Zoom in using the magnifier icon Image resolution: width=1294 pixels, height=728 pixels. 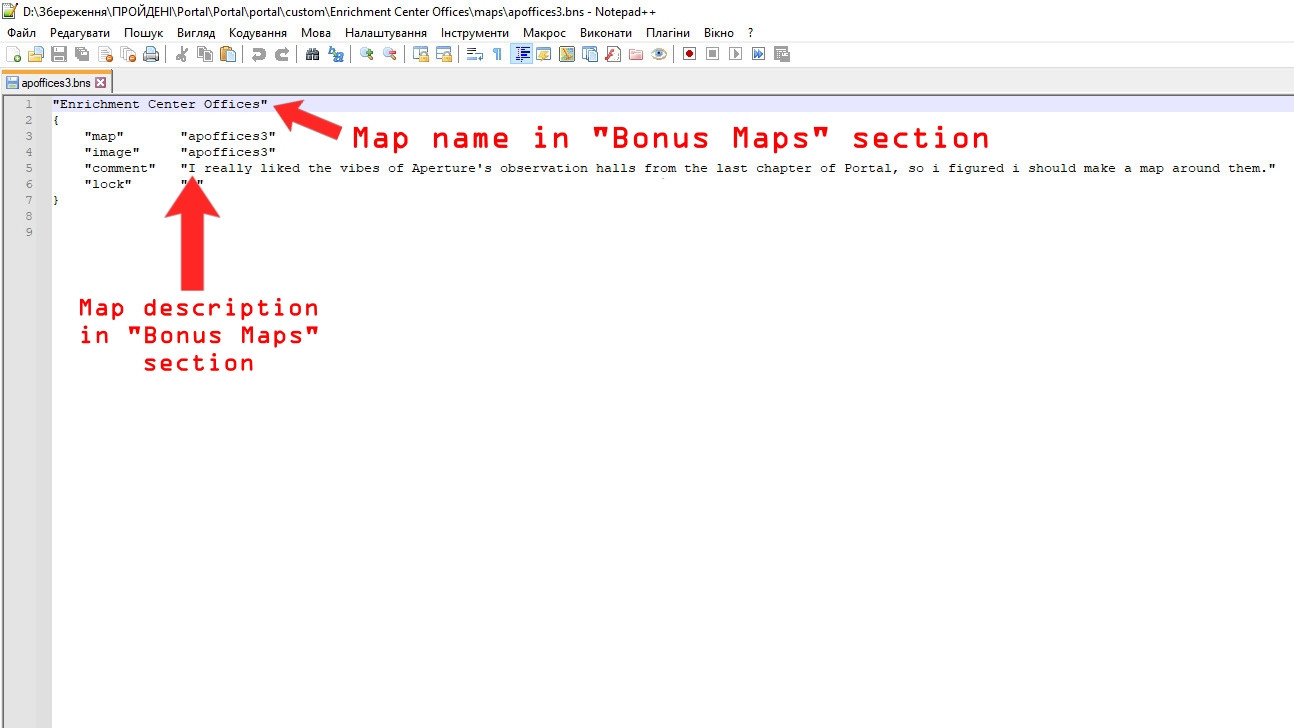tap(366, 55)
